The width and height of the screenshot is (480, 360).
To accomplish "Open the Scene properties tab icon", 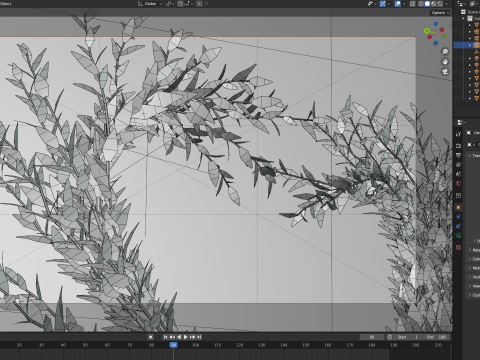I will [x=459, y=174].
